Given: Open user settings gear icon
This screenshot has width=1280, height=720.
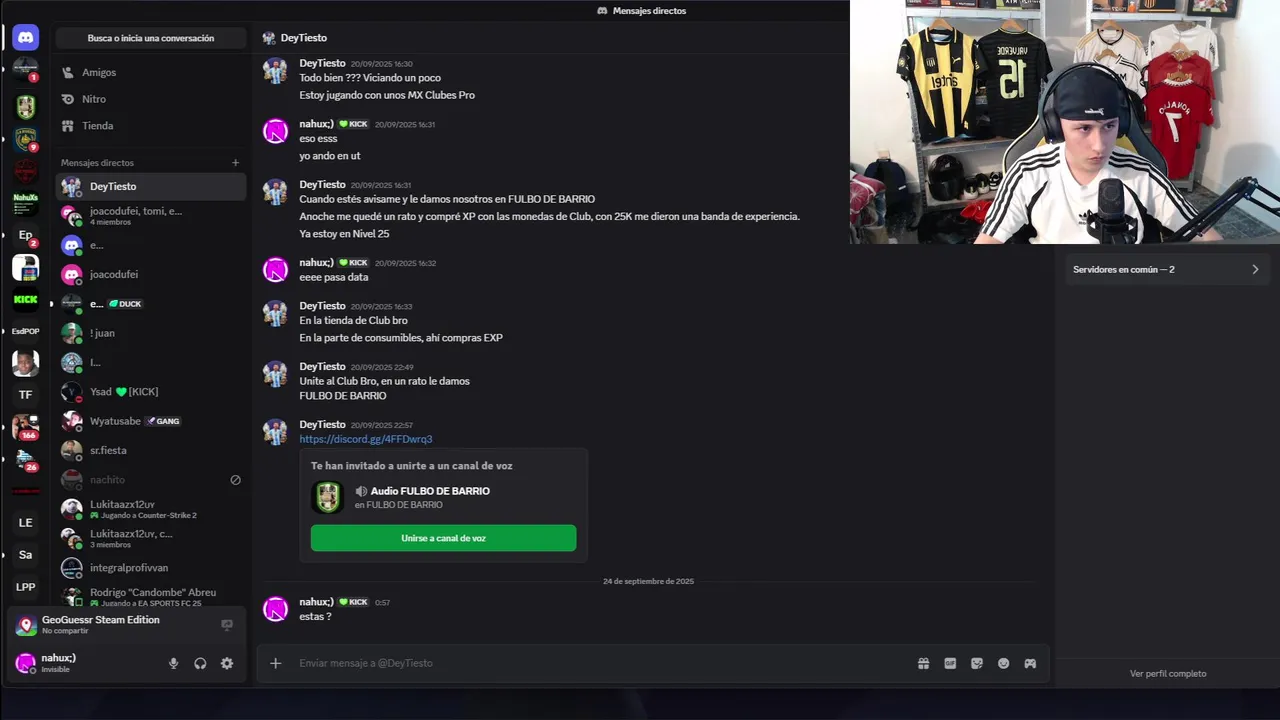Looking at the screenshot, I should tap(227, 663).
